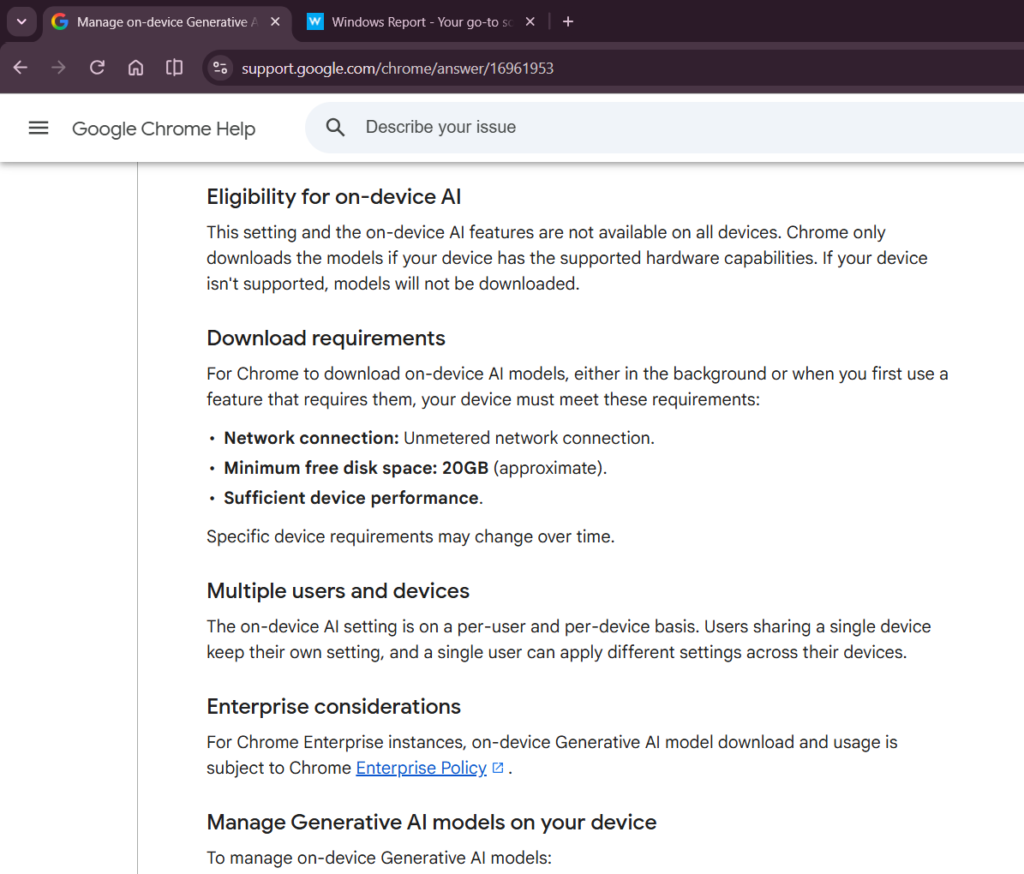The image size is (1024, 874).
Task: Click the search magnifier icon
Action: 335,127
